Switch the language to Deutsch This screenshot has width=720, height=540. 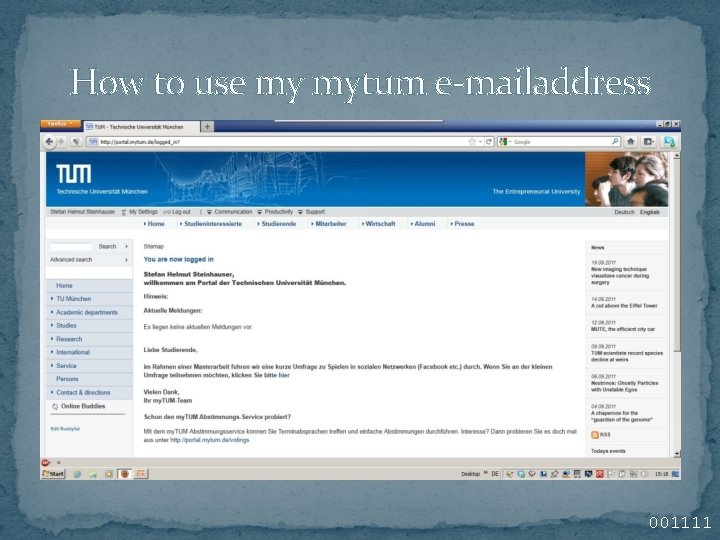[624, 212]
